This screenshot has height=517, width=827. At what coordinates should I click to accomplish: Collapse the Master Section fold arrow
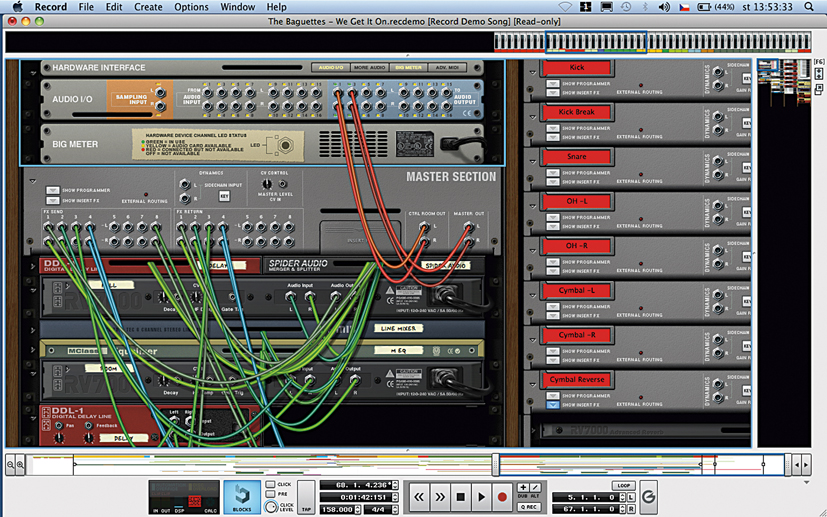(33, 181)
